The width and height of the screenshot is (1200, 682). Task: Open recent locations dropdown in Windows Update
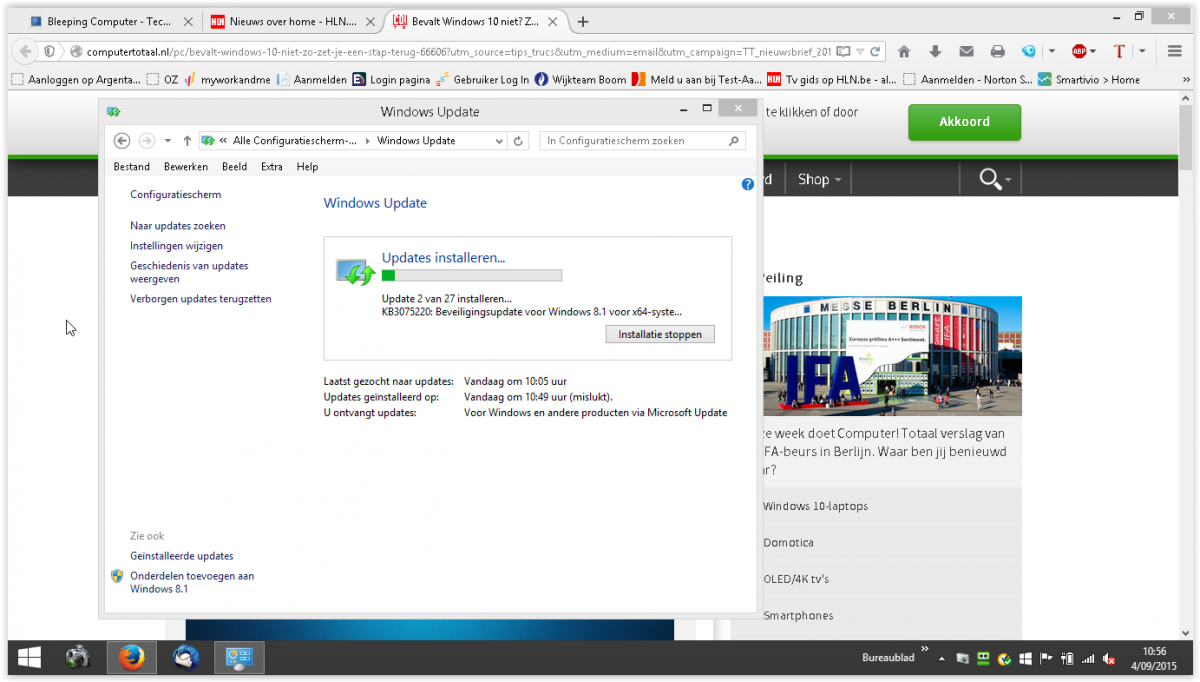168,141
